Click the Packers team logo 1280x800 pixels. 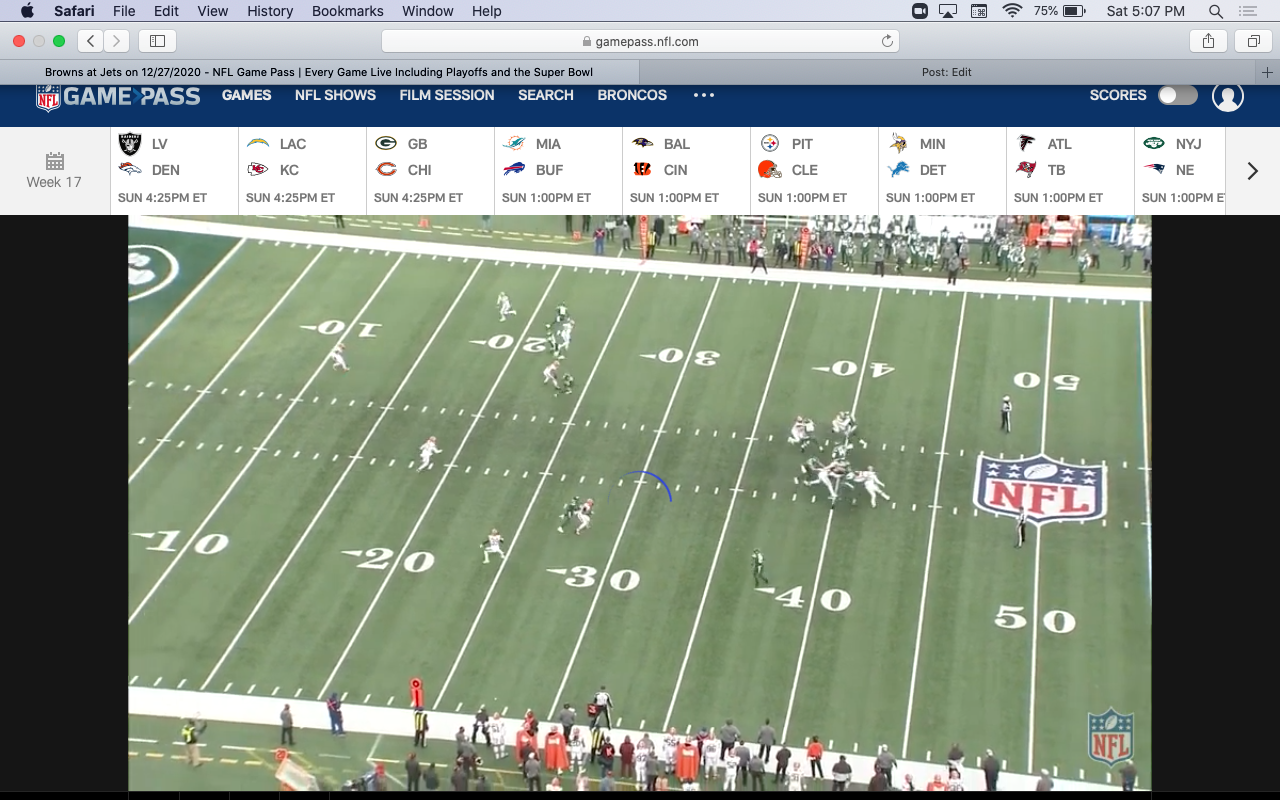point(386,143)
